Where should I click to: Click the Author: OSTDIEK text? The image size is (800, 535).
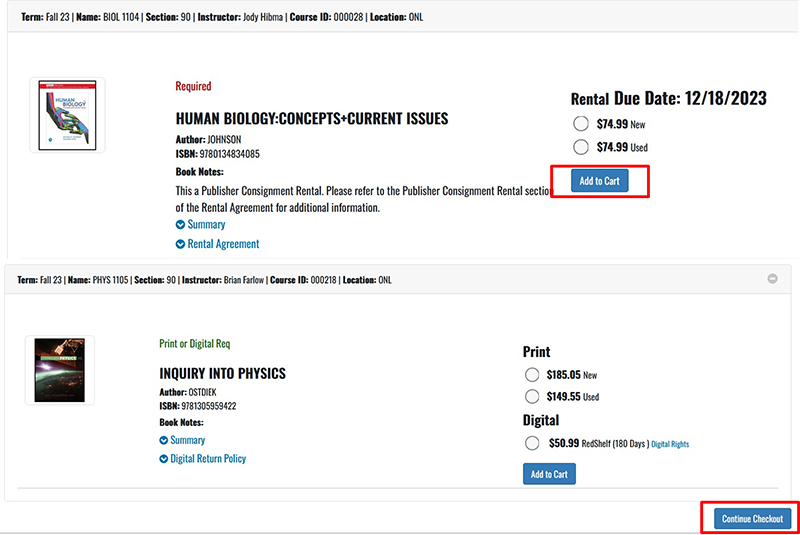pos(188,392)
